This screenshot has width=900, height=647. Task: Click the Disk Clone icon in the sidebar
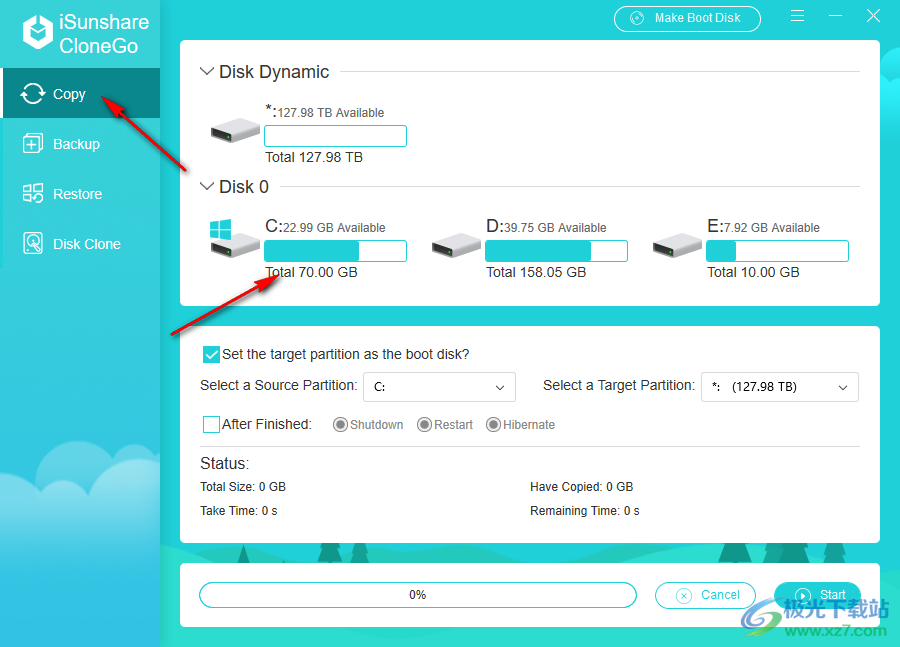coord(33,243)
